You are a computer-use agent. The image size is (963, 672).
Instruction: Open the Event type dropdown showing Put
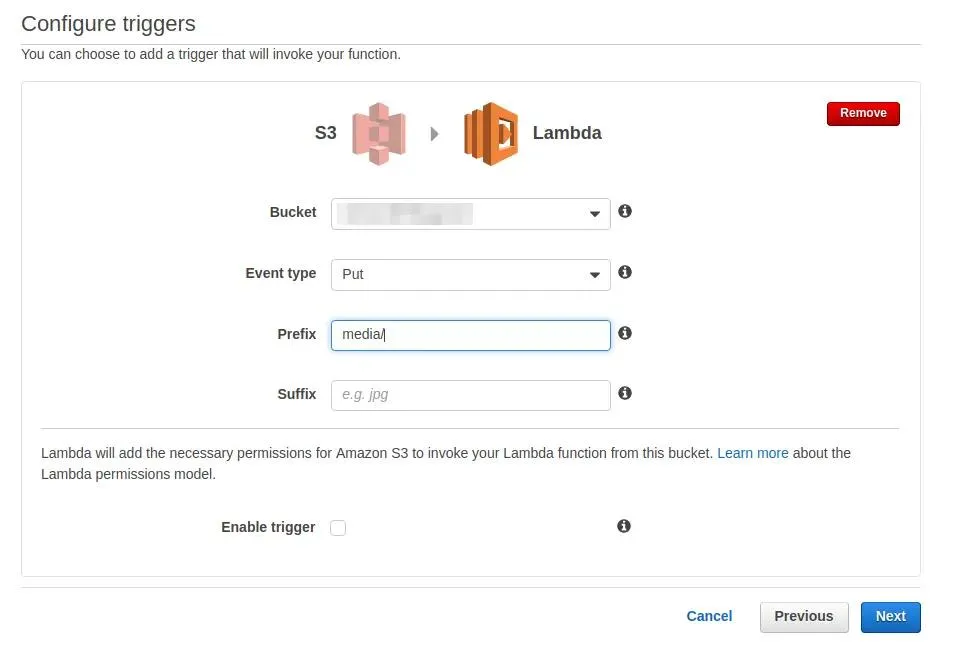pyautogui.click(x=470, y=273)
